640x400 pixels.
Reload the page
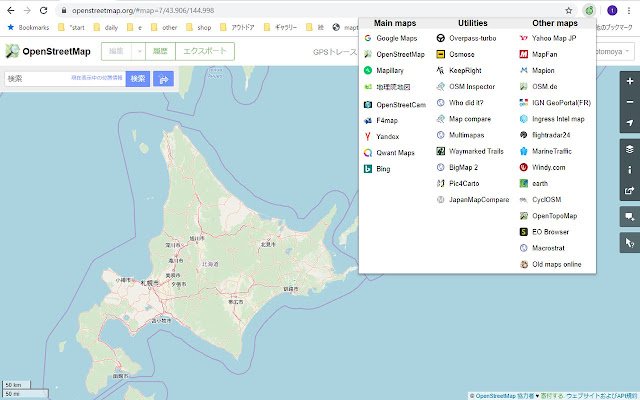pyautogui.click(x=43, y=10)
